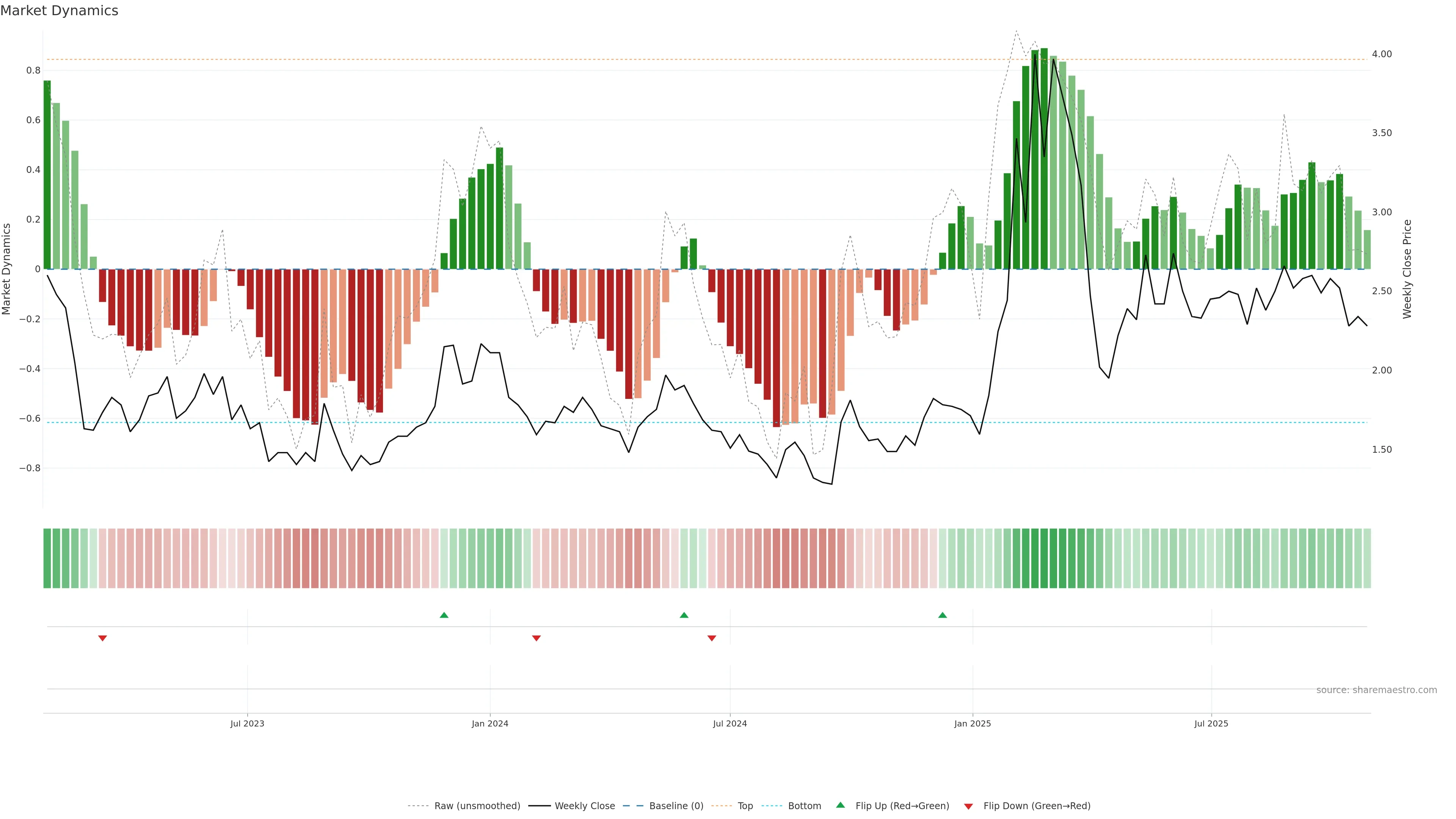1456x819 pixels.
Task: Click the first red flip-down marker before Jul 2023
Action: [x=102, y=638]
